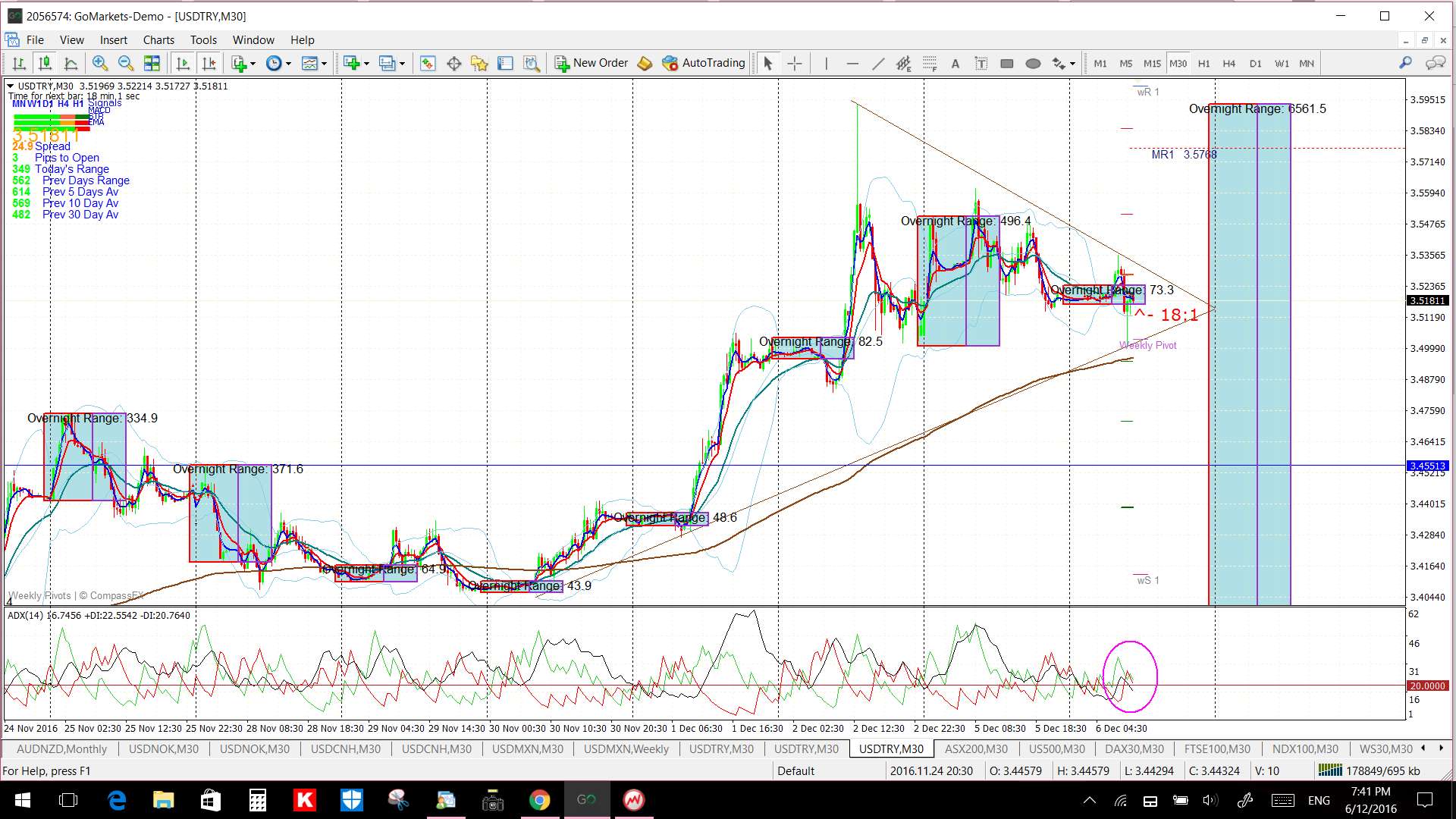Insert a text label
This screenshot has width=1456, height=819.
click(981, 64)
